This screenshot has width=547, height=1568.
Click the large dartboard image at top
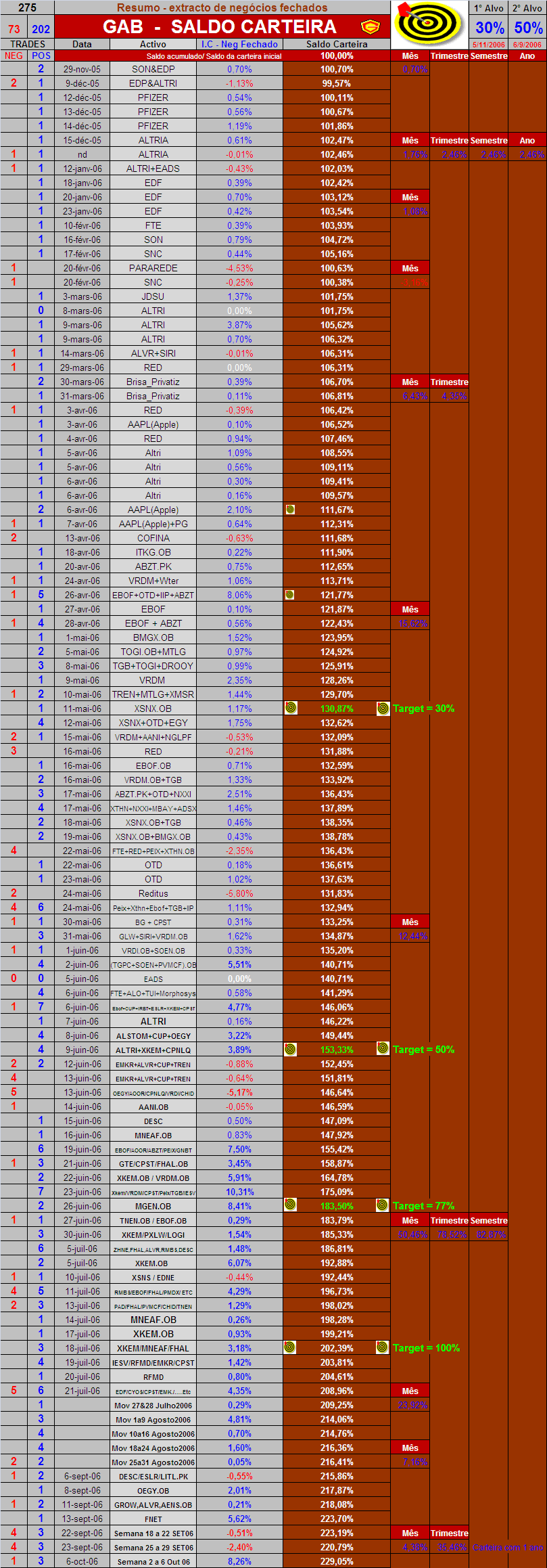(429, 24)
